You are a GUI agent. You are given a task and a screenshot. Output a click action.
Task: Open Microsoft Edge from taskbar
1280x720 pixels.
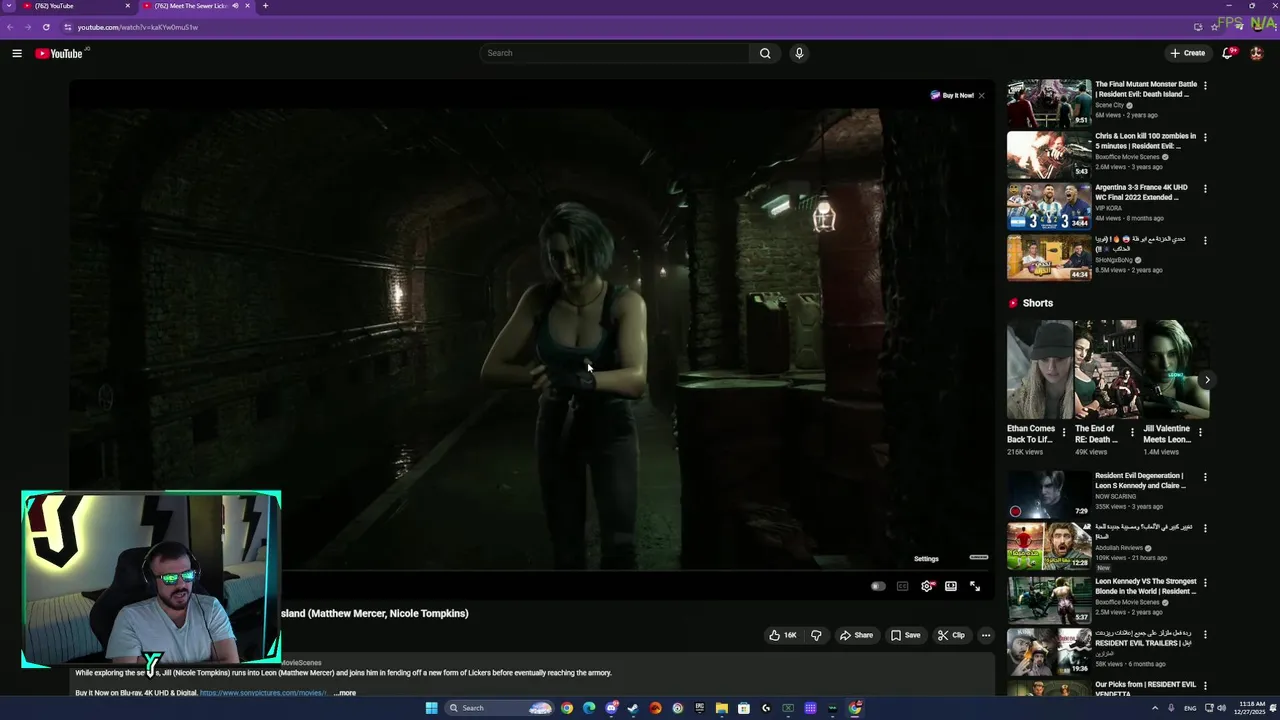(x=589, y=708)
